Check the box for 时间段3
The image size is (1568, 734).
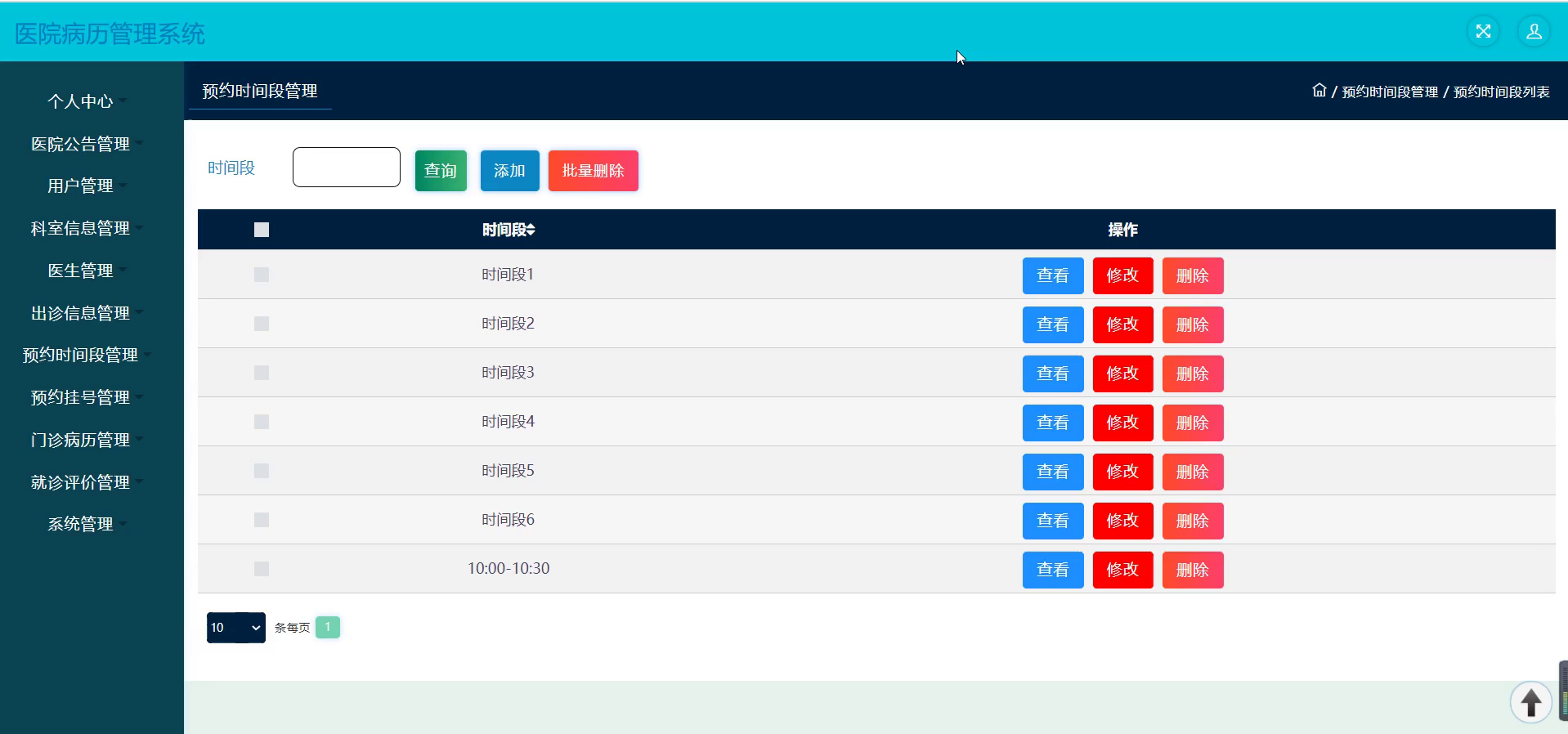click(262, 373)
